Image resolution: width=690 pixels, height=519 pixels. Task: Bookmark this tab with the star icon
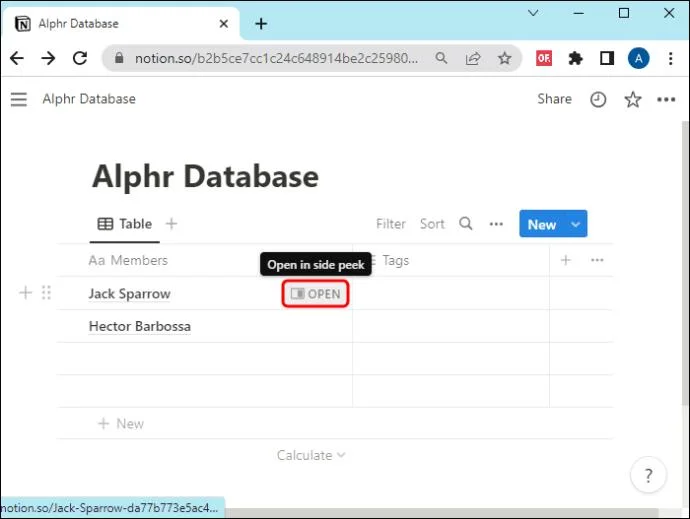(504, 58)
